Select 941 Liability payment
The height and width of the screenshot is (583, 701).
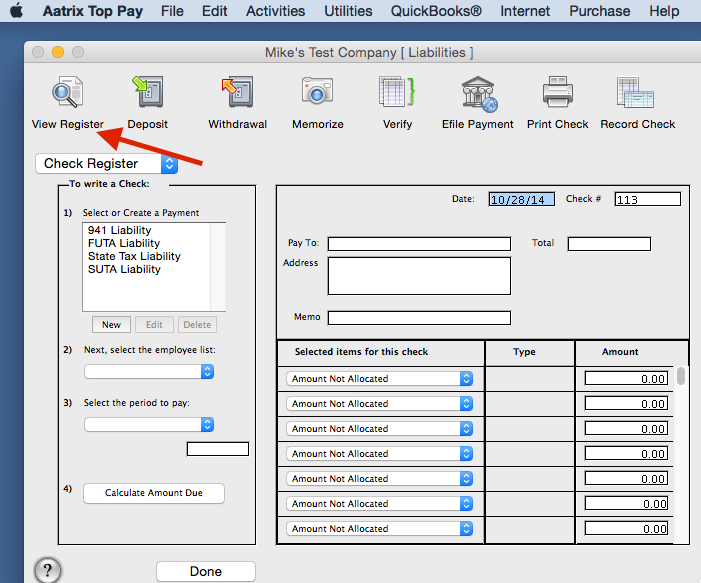coord(119,230)
